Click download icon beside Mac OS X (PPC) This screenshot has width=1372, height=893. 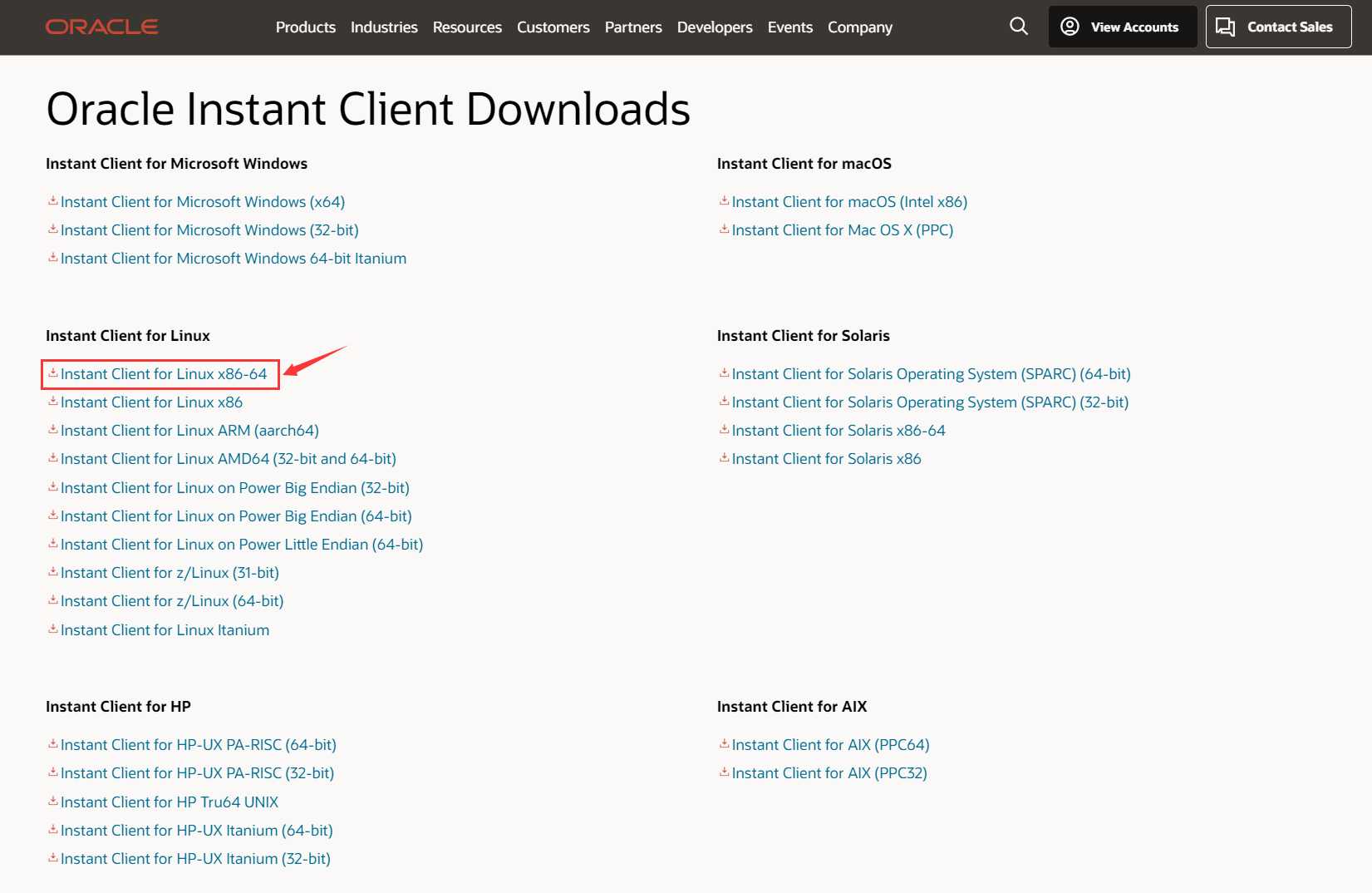click(x=725, y=229)
